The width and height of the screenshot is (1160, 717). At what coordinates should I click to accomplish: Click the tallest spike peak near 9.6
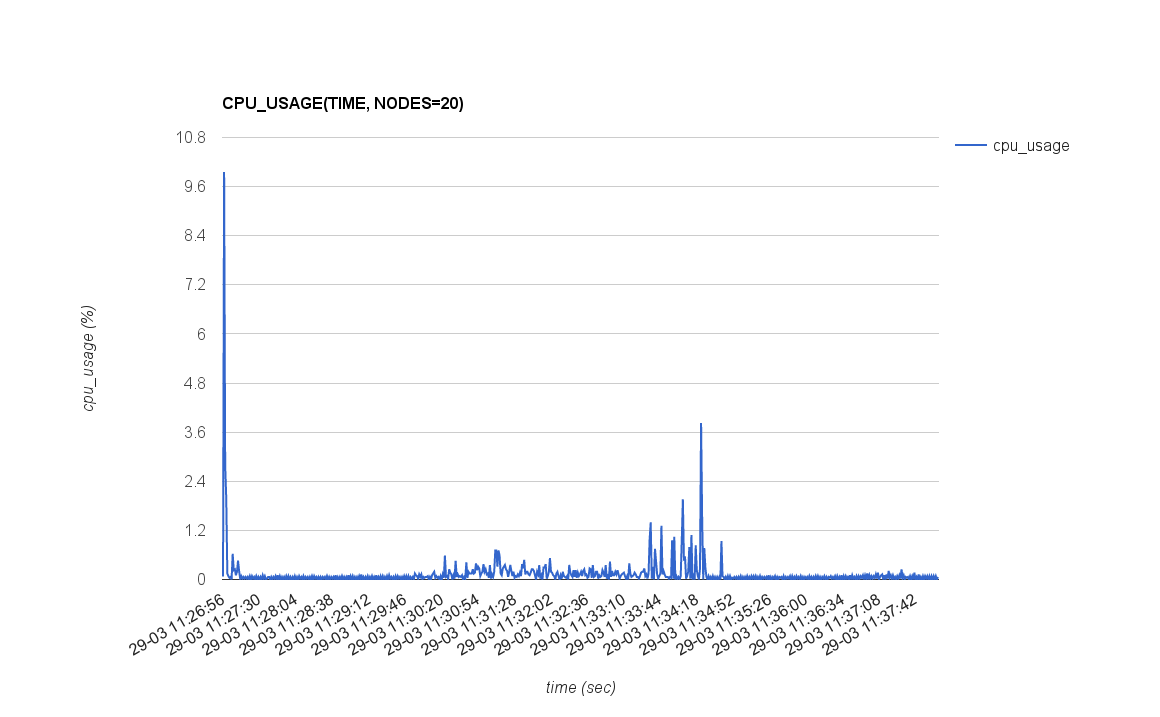coord(224,174)
